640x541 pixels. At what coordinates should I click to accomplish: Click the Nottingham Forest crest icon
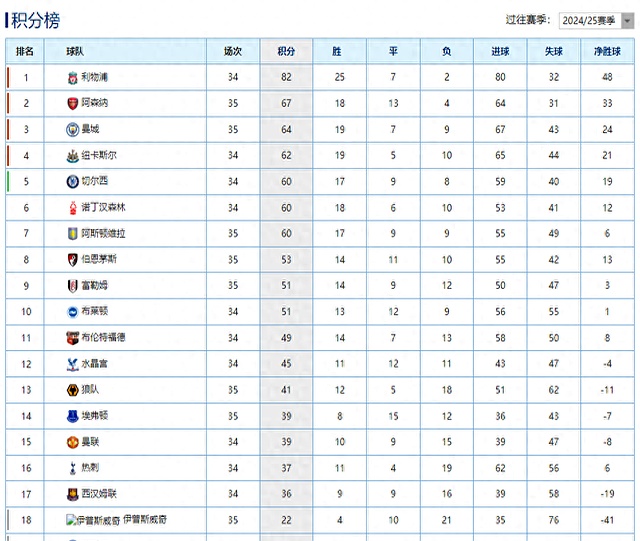point(73,207)
